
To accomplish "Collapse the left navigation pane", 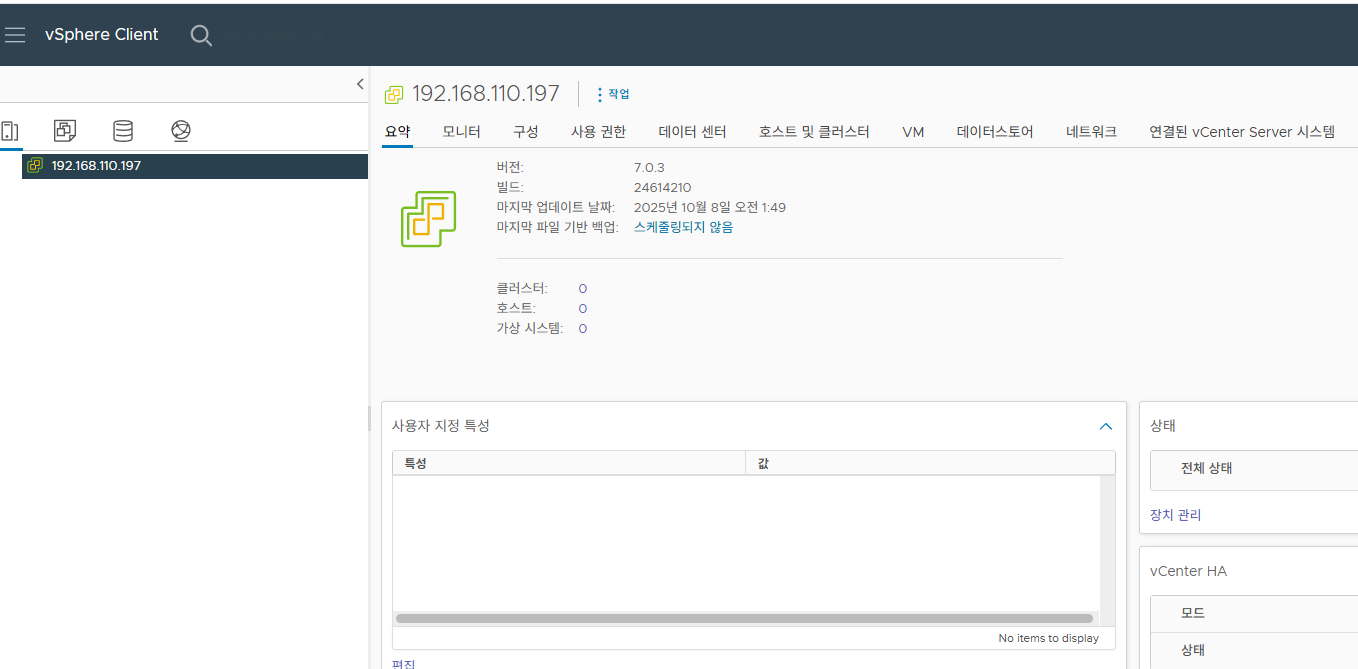I will [x=360, y=84].
